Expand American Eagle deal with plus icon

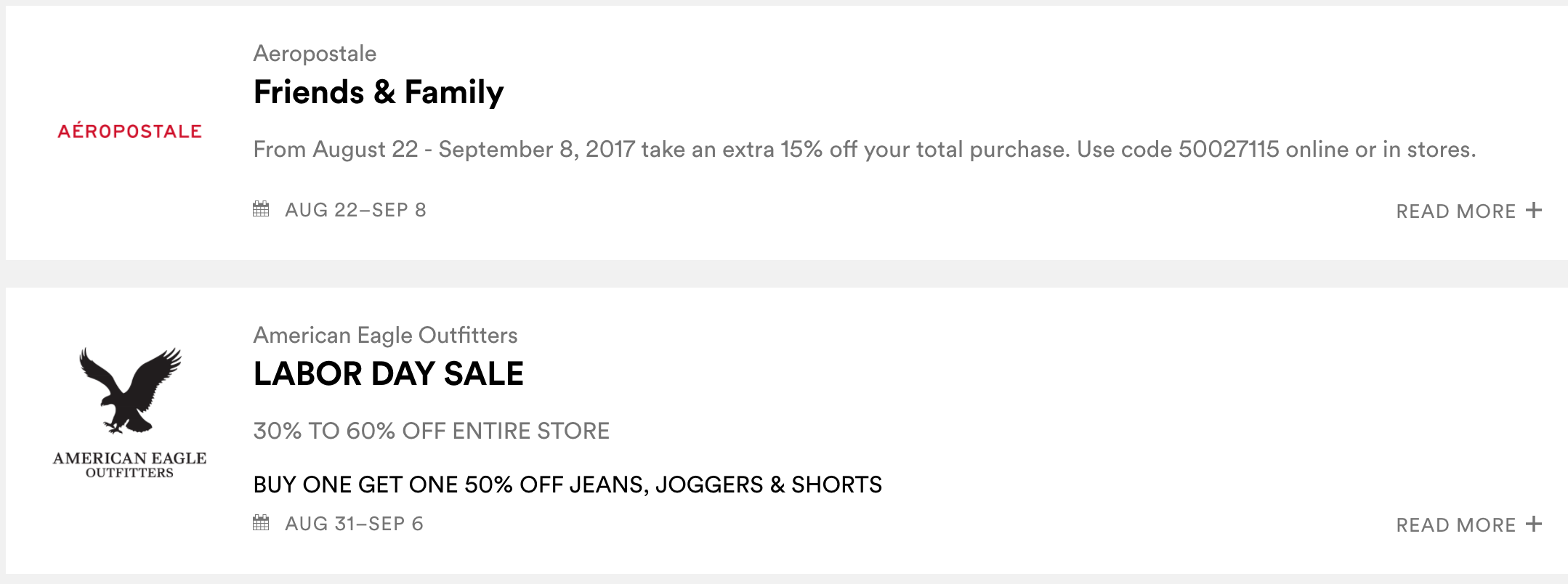pyautogui.click(x=1534, y=524)
